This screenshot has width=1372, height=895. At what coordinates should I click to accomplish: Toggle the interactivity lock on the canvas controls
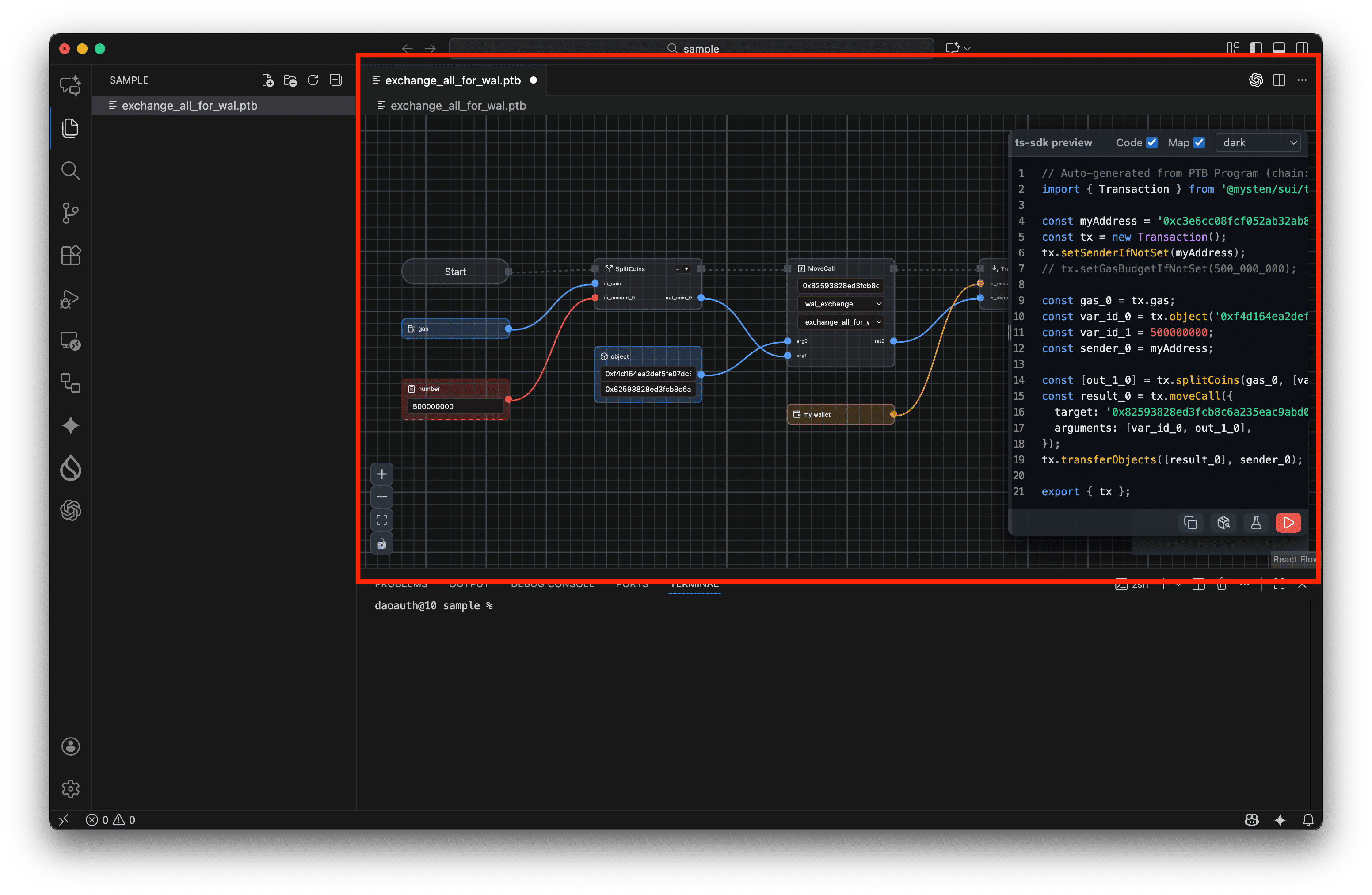point(381,542)
